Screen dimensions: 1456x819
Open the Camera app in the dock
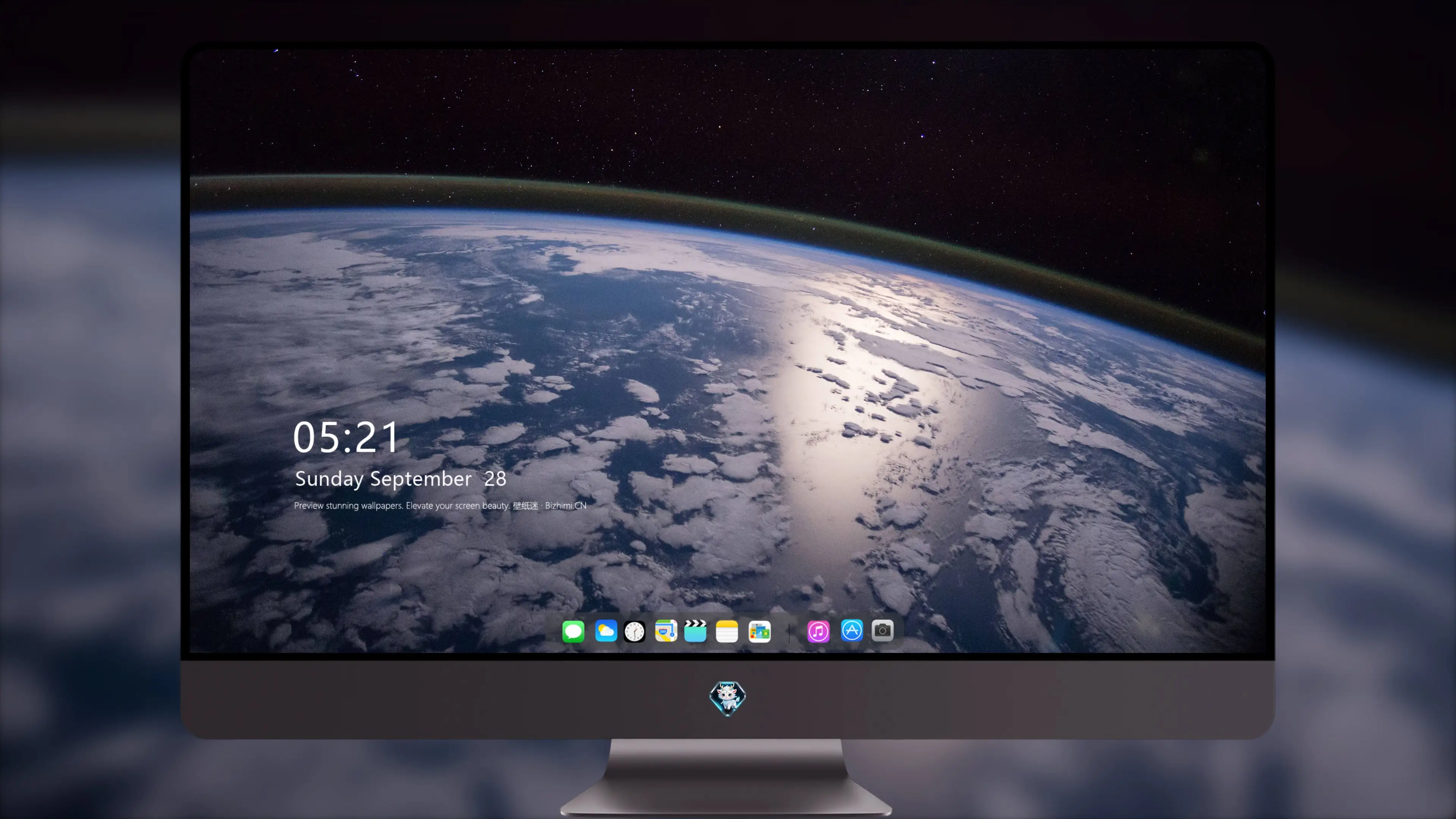882,631
